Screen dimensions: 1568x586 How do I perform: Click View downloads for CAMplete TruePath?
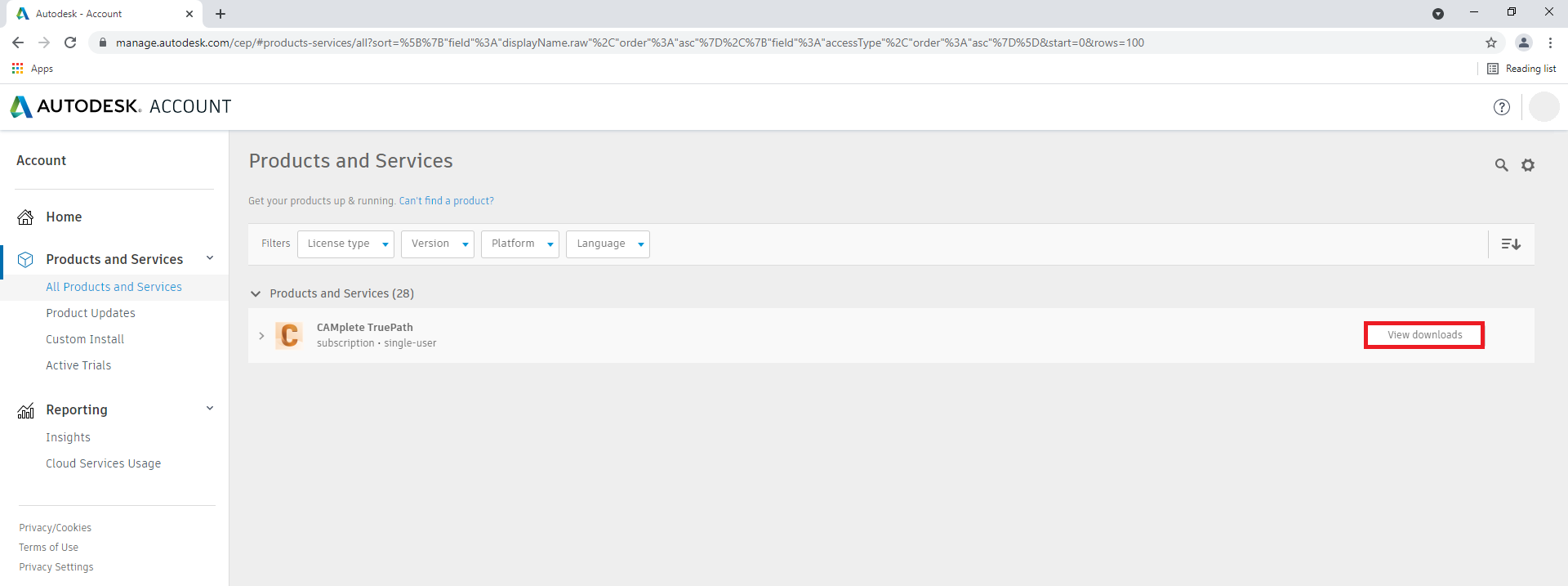point(1424,335)
